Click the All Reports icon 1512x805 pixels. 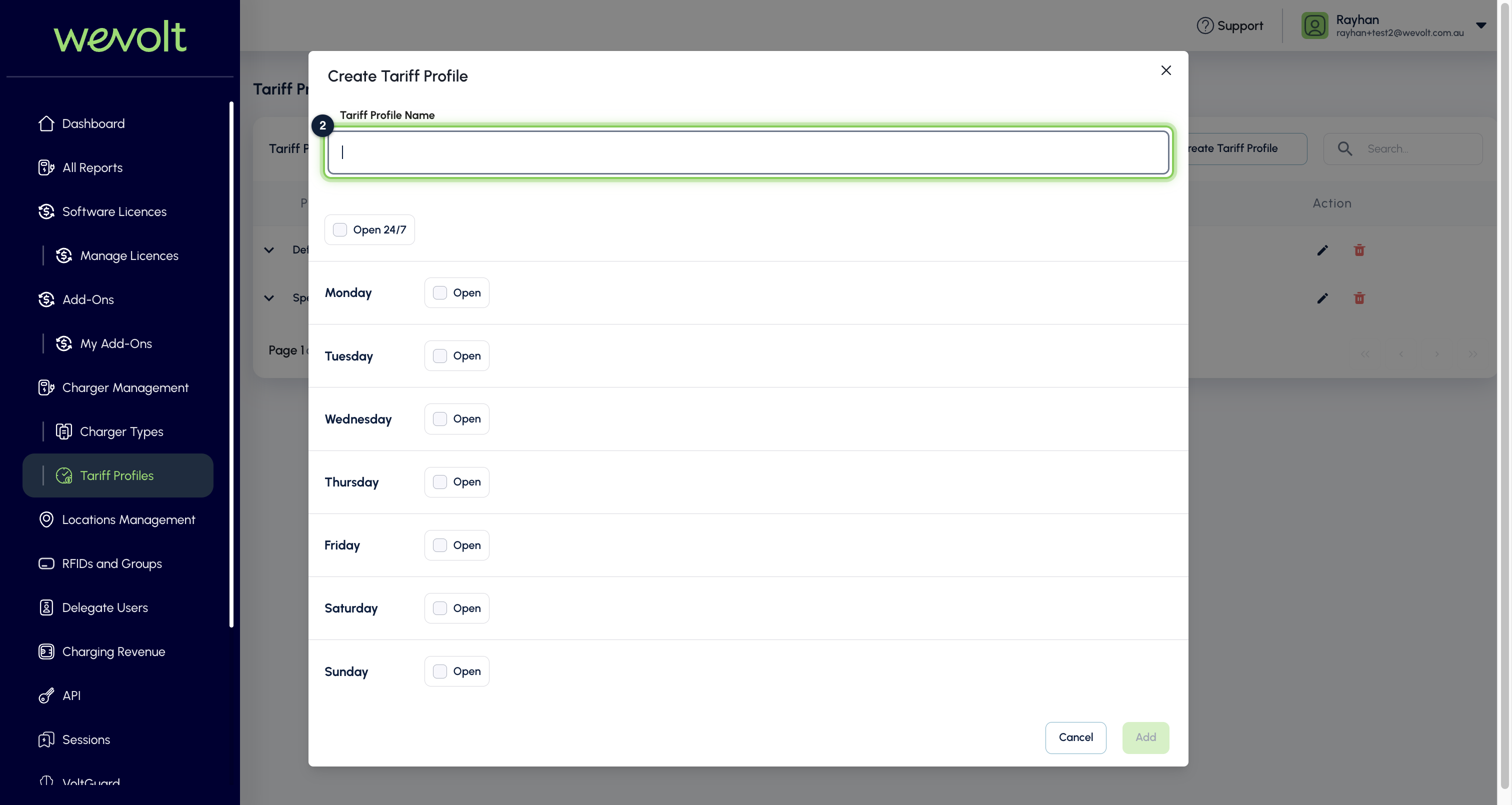[x=46, y=167]
